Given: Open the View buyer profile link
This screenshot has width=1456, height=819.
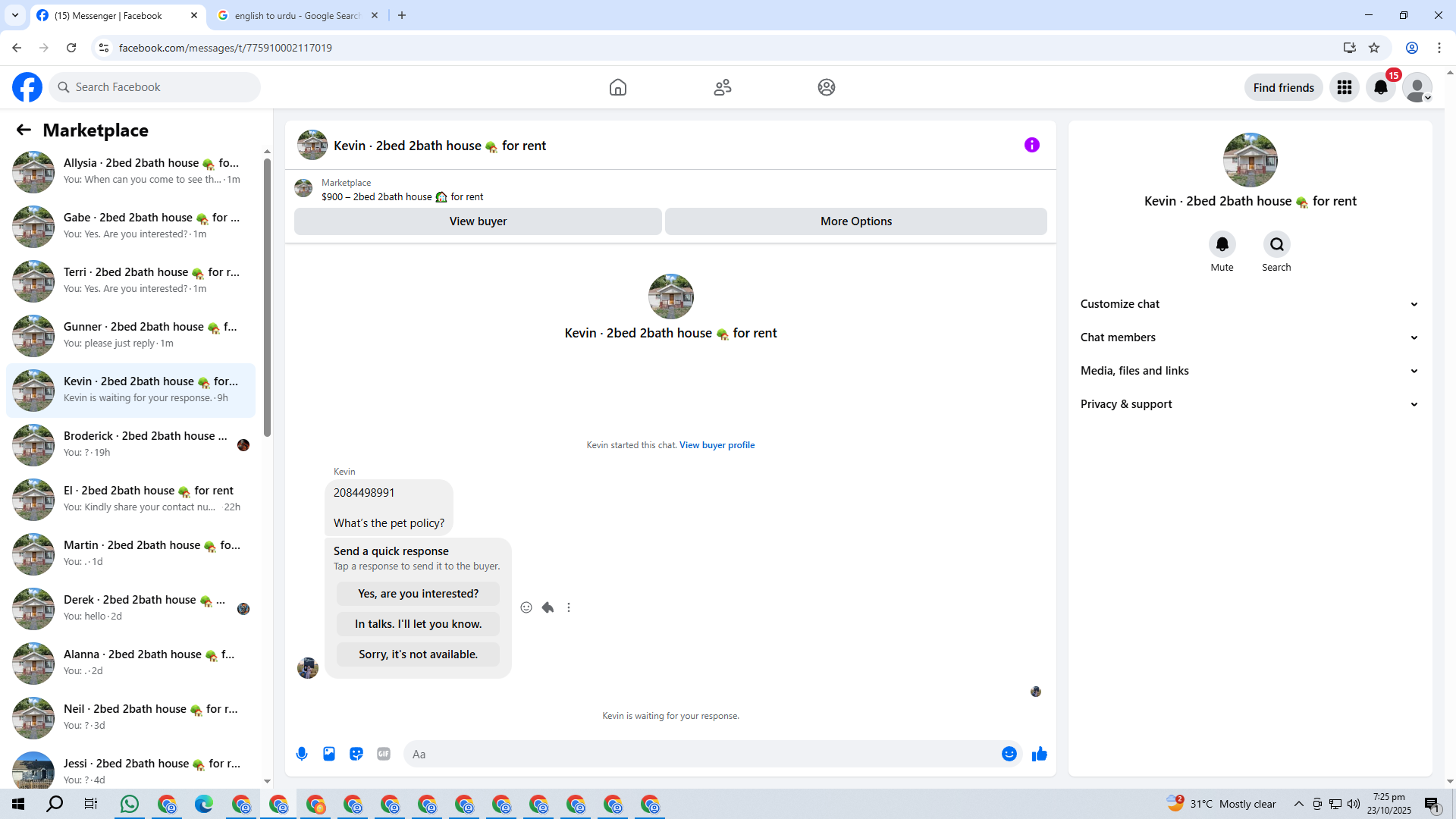Looking at the screenshot, I should tap(717, 445).
